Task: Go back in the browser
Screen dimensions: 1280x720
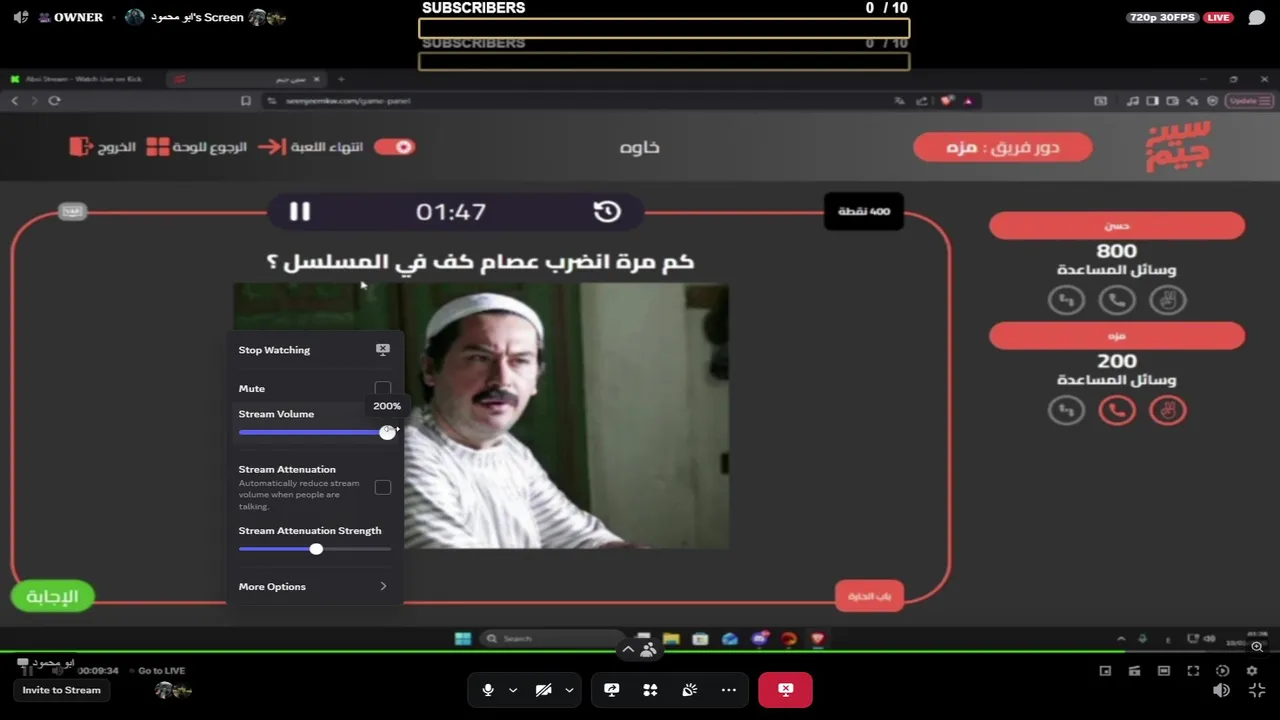Action: [14, 101]
